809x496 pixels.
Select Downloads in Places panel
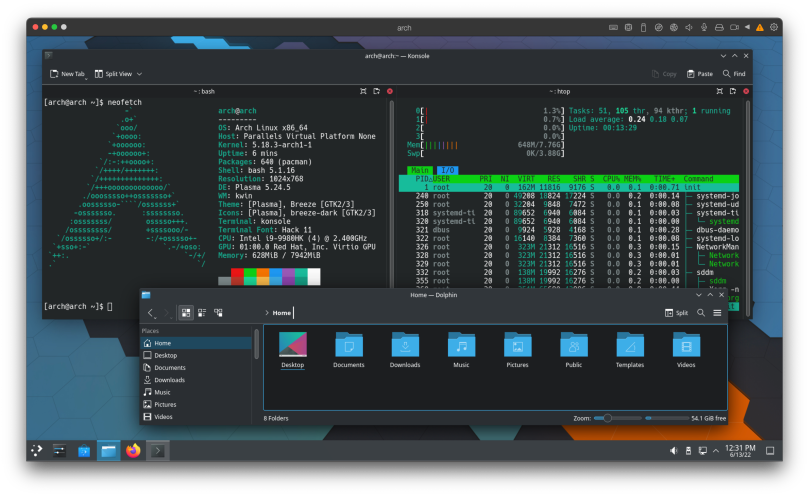point(196,380)
